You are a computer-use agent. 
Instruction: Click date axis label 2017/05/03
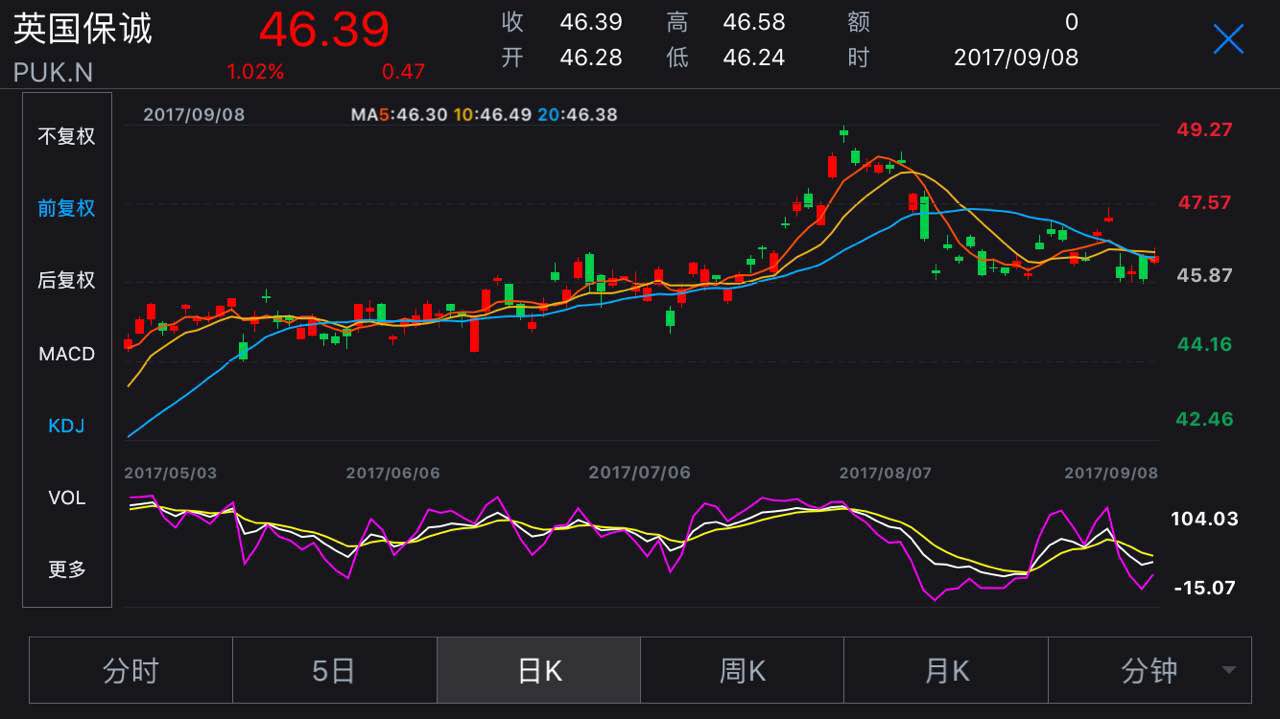(x=170, y=473)
